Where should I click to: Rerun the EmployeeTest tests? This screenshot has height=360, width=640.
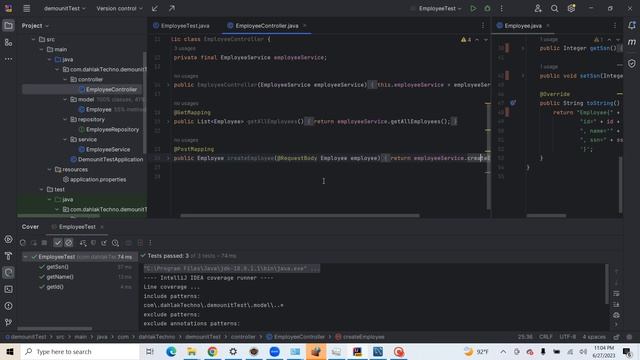[x=23, y=243]
